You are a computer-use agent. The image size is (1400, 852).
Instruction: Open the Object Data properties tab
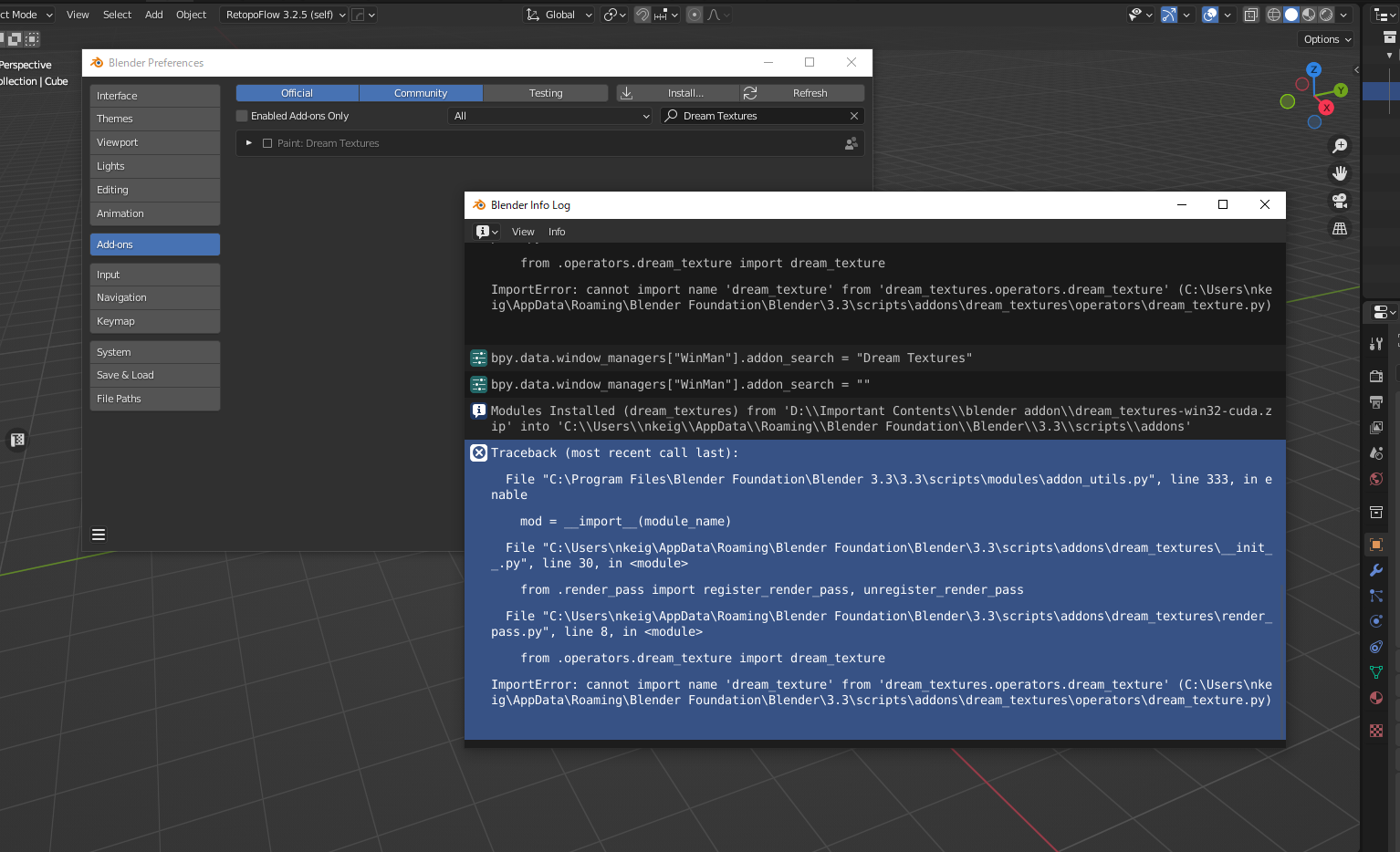[x=1376, y=672]
